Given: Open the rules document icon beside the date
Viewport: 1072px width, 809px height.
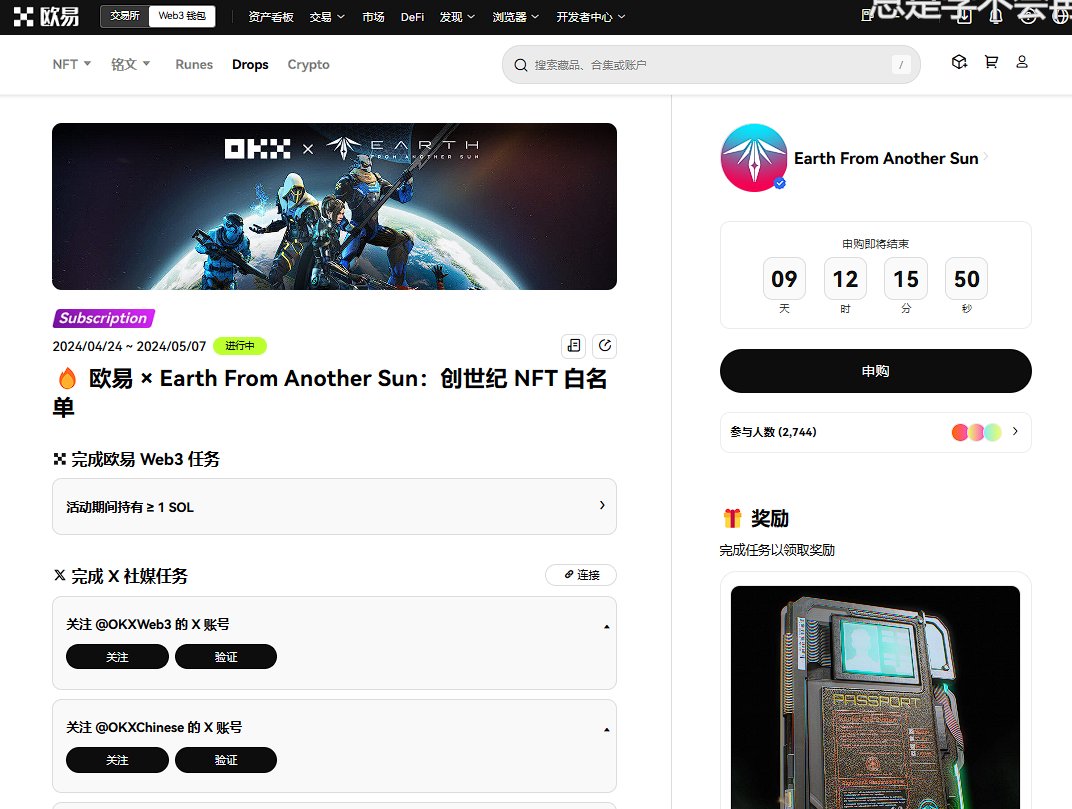Looking at the screenshot, I should [x=574, y=346].
